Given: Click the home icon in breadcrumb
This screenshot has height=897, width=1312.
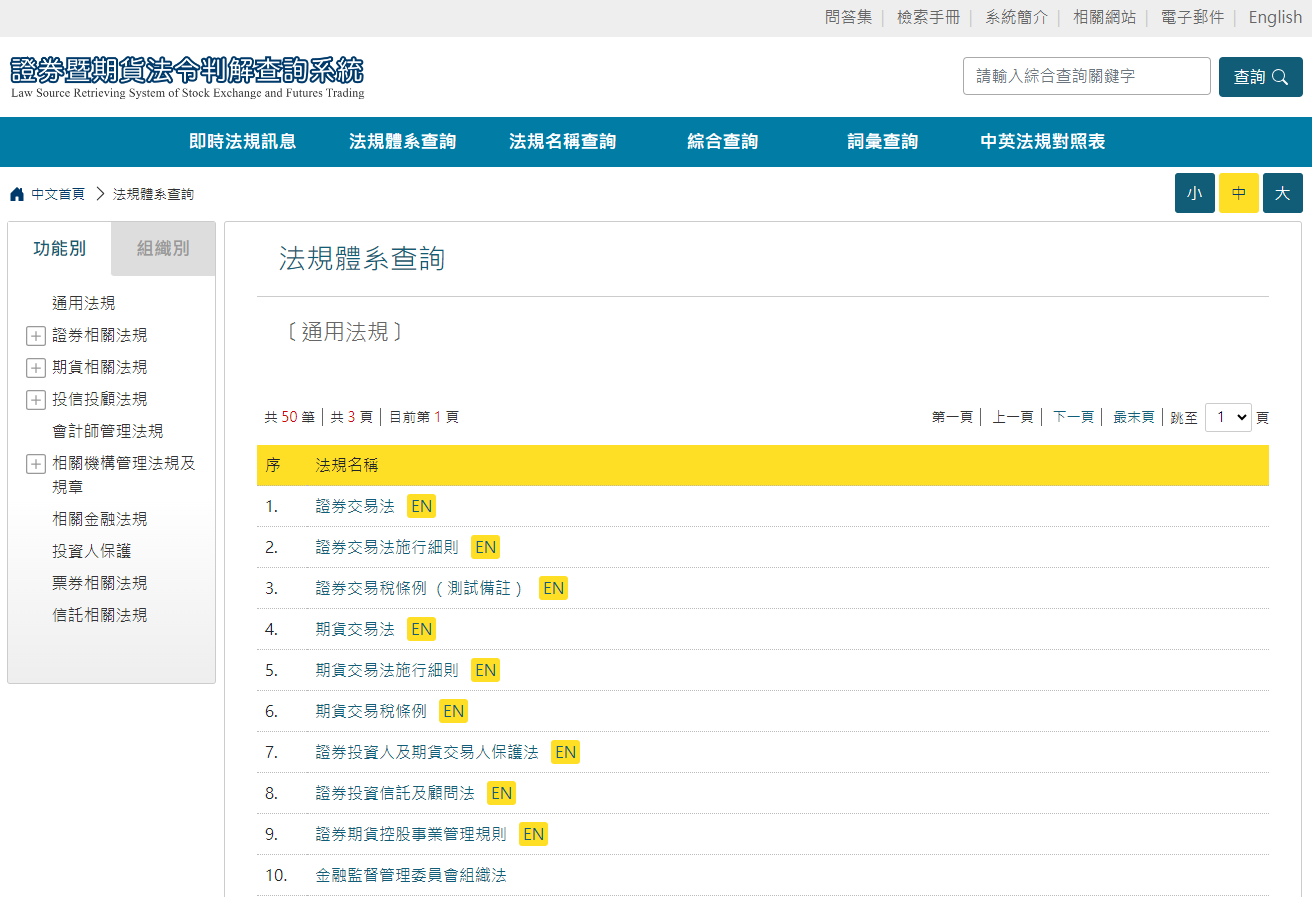Looking at the screenshot, I should pos(17,194).
